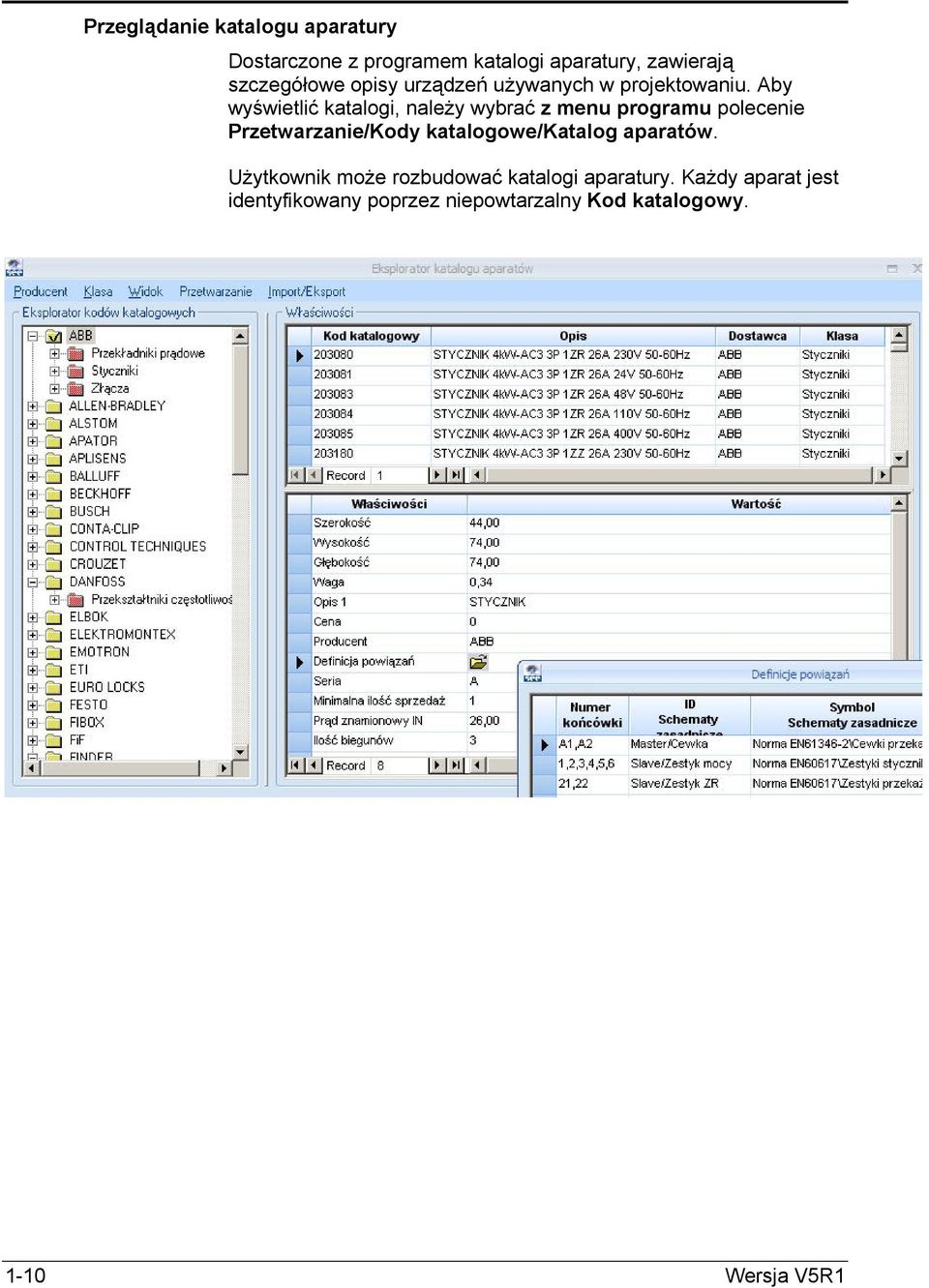Select the Szerokość value 44,00
The width and height of the screenshot is (929, 1288).
click(x=678, y=524)
